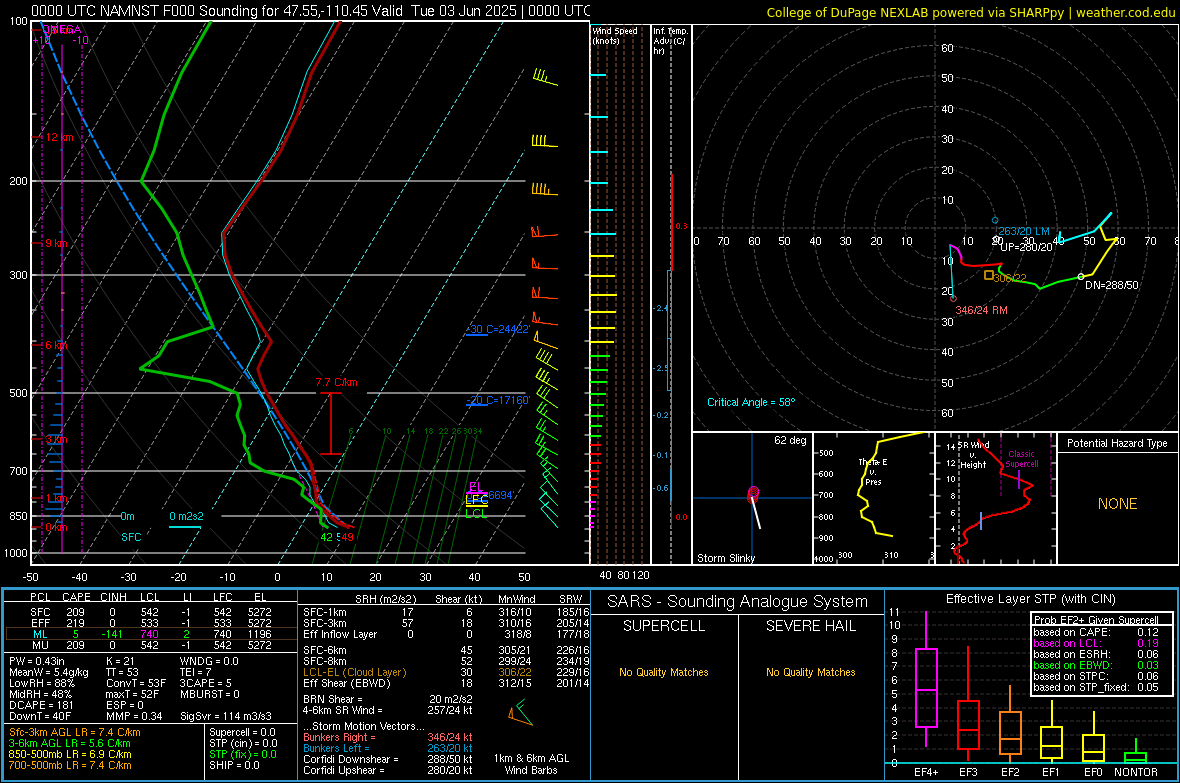Click the magenta EF4+ box plot

(x=926, y=687)
